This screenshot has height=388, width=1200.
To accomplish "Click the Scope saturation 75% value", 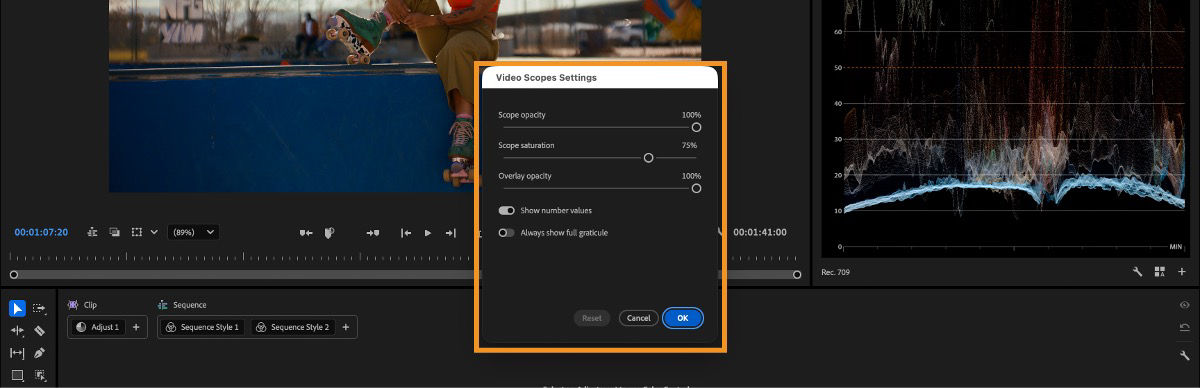I will coord(690,146).
